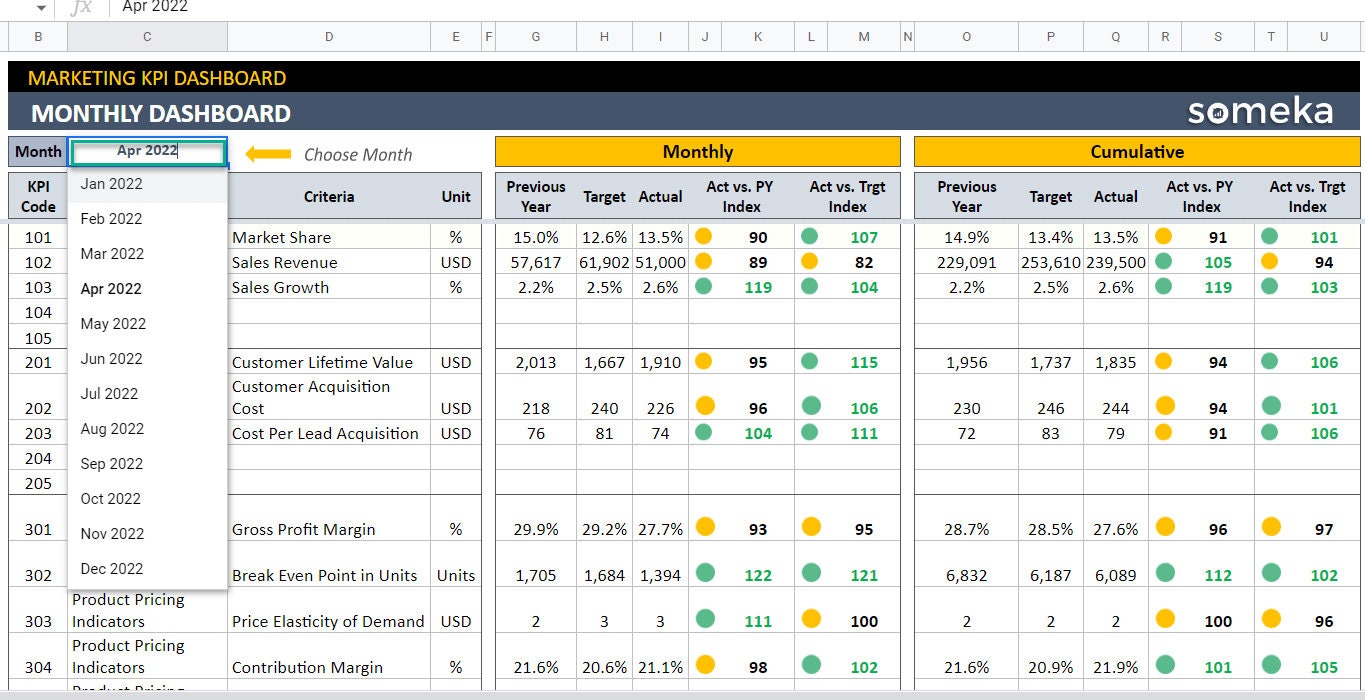The height and width of the screenshot is (700, 1365).
Task: Click the fx formula icon
Action: (x=83, y=8)
